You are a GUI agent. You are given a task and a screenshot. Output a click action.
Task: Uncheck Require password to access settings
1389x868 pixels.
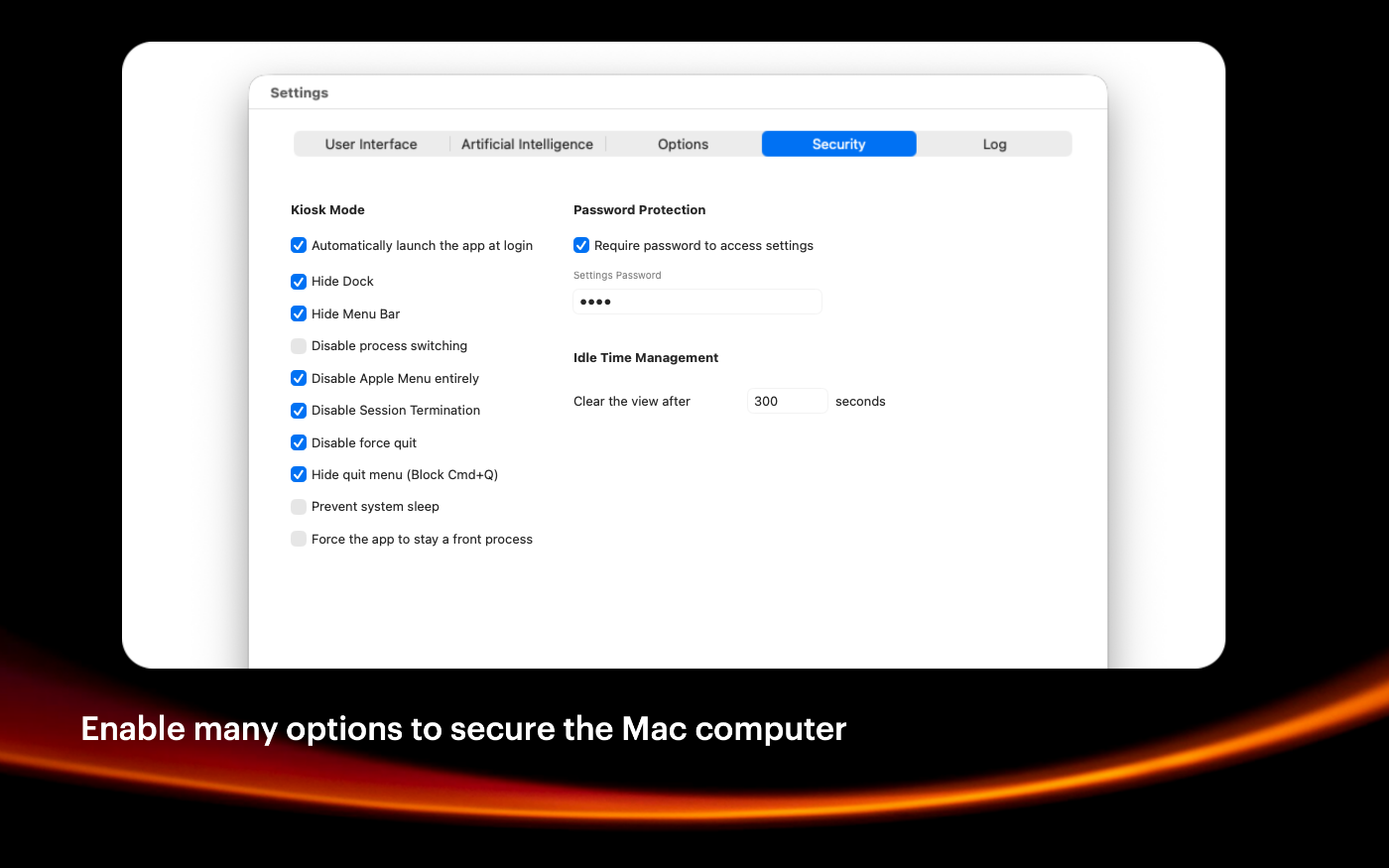click(581, 245)
